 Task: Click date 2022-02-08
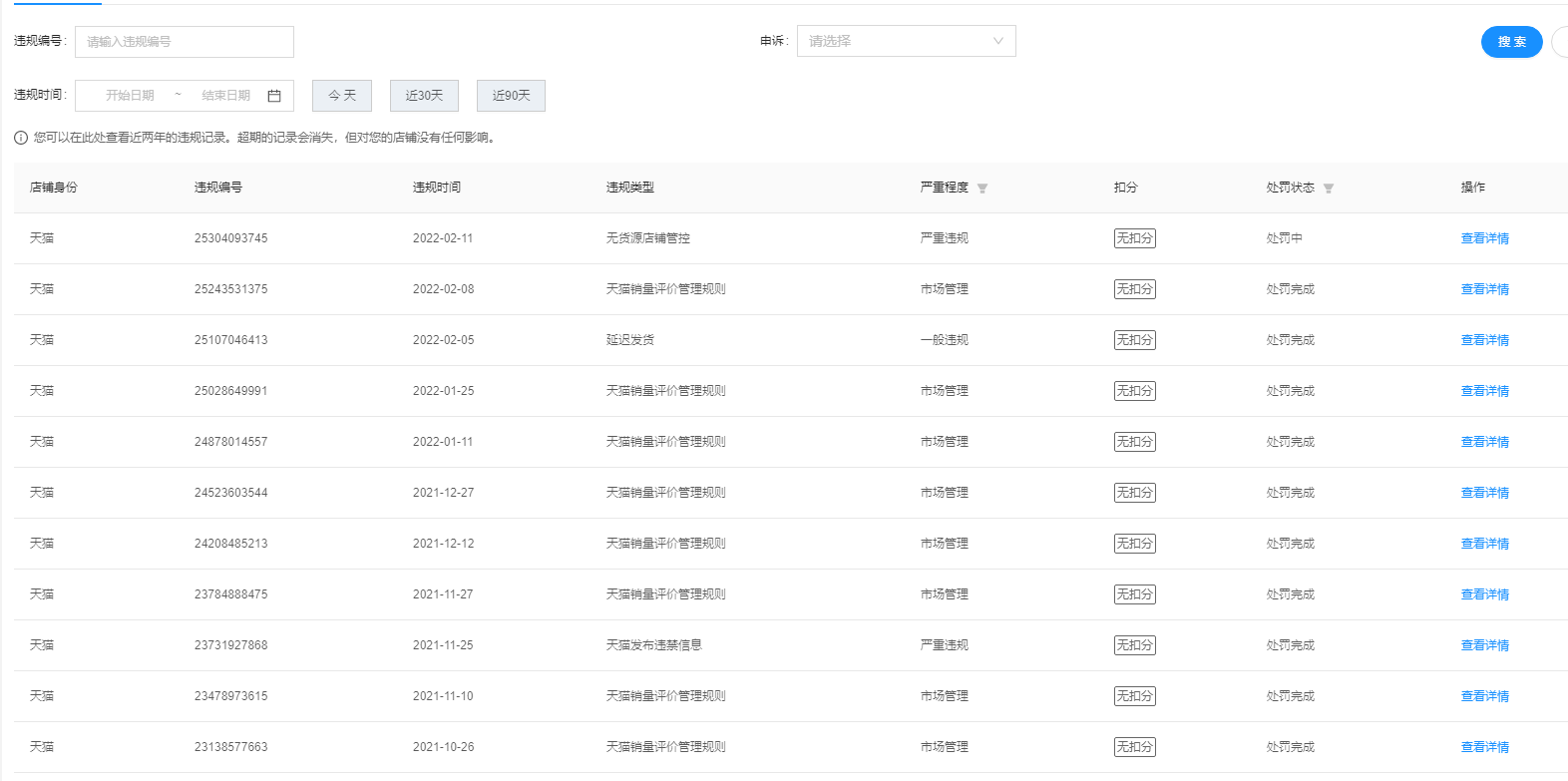click(x=444, y=289)
